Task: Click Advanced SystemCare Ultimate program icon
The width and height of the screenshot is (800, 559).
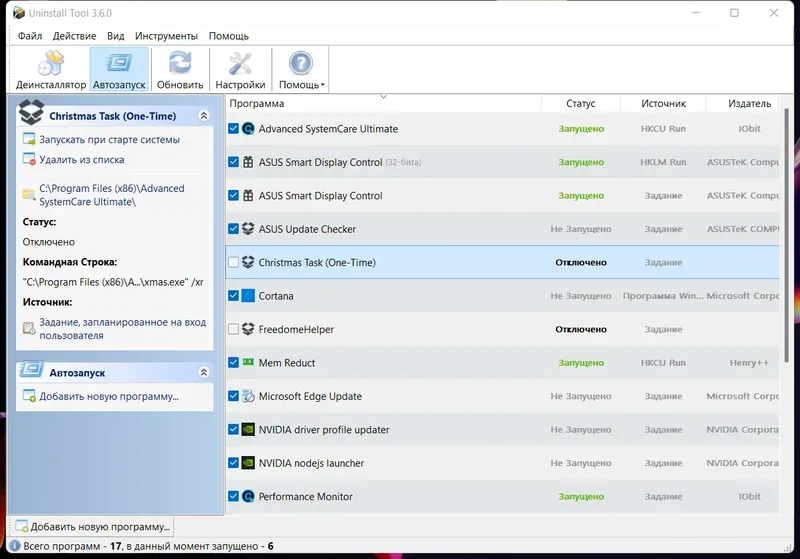Action: pyautogui.click(x=248, y=129)
